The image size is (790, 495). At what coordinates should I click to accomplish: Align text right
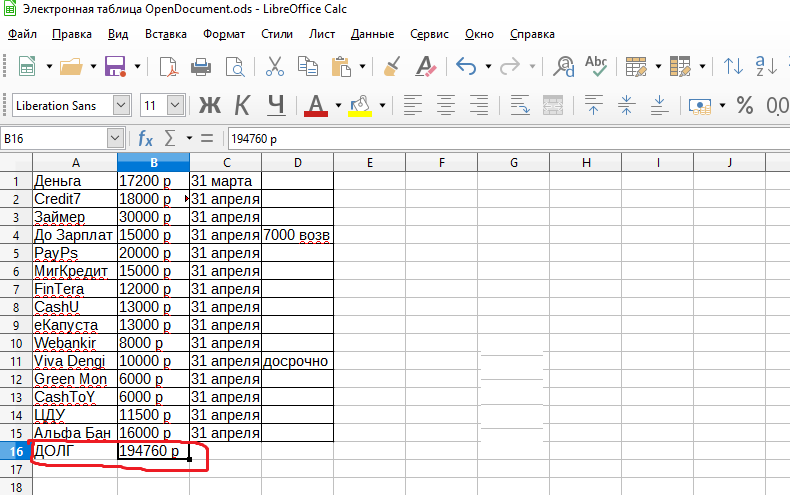click(479, 106)
